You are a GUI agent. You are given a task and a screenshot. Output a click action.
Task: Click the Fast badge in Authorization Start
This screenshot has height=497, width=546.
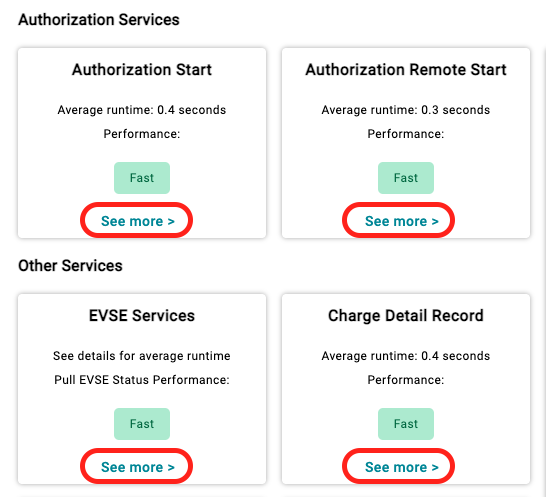point(142,178)
